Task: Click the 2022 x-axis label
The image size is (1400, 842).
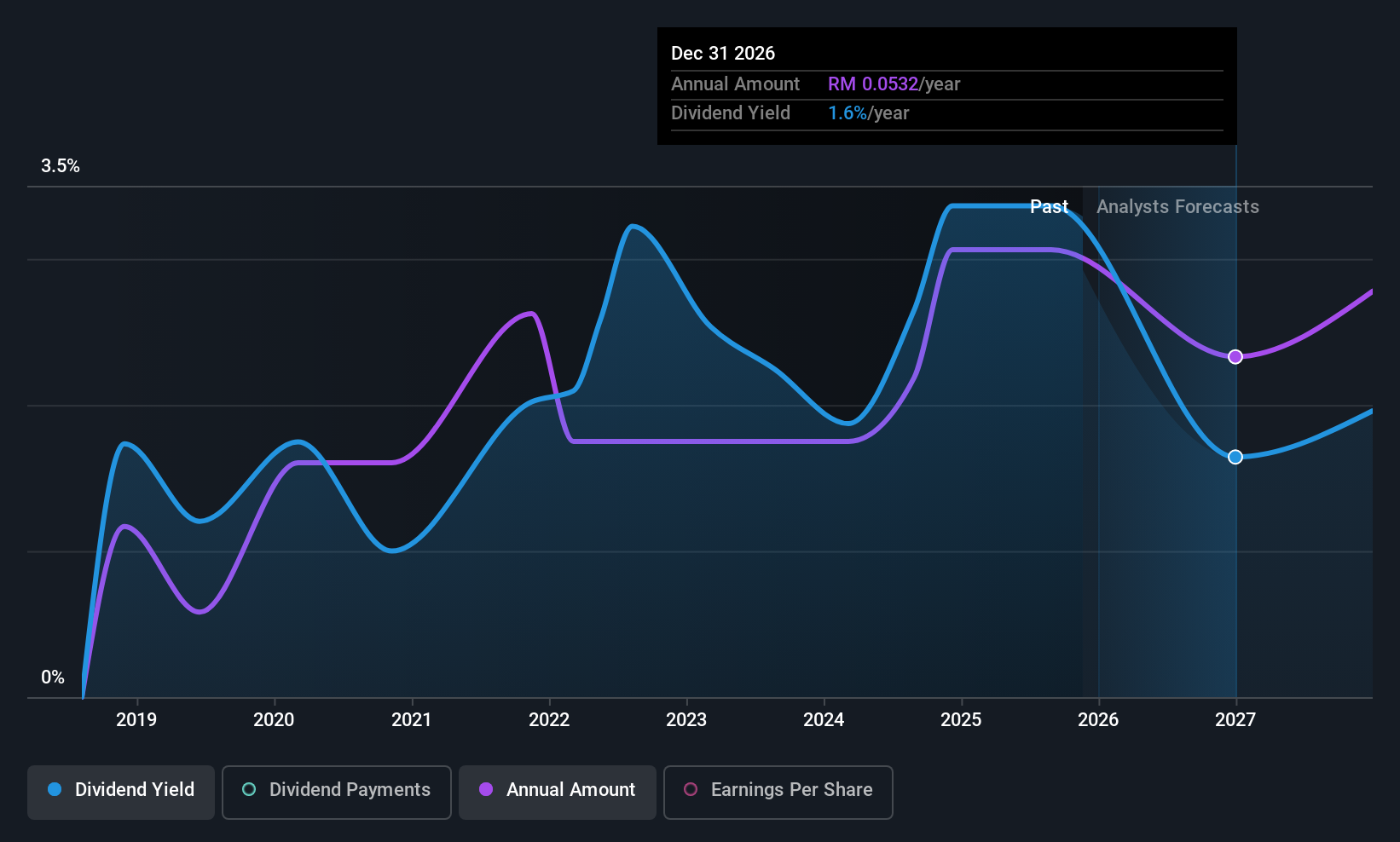Action: tap(549, 720)
